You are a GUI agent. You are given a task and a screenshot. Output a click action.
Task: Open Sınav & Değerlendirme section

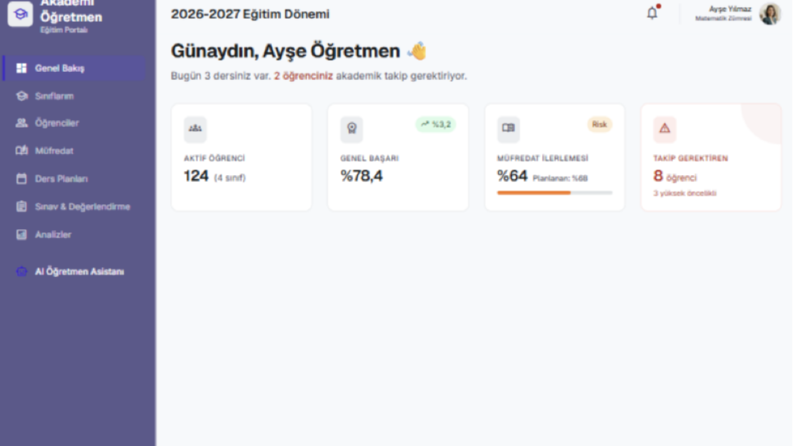click(x=74, y=206)
